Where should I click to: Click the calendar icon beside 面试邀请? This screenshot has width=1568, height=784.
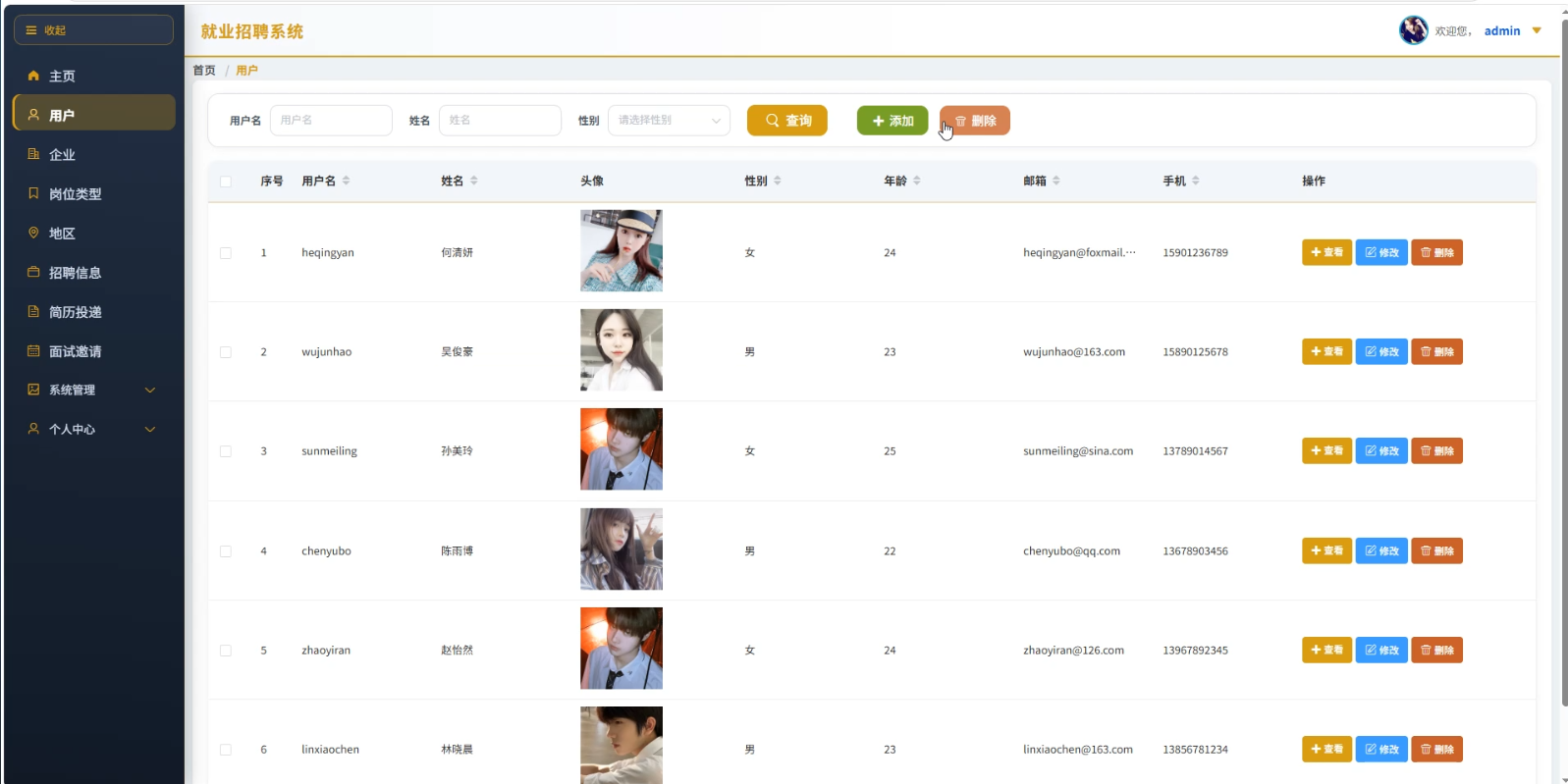pyautogui.click(x=33, y=350)
